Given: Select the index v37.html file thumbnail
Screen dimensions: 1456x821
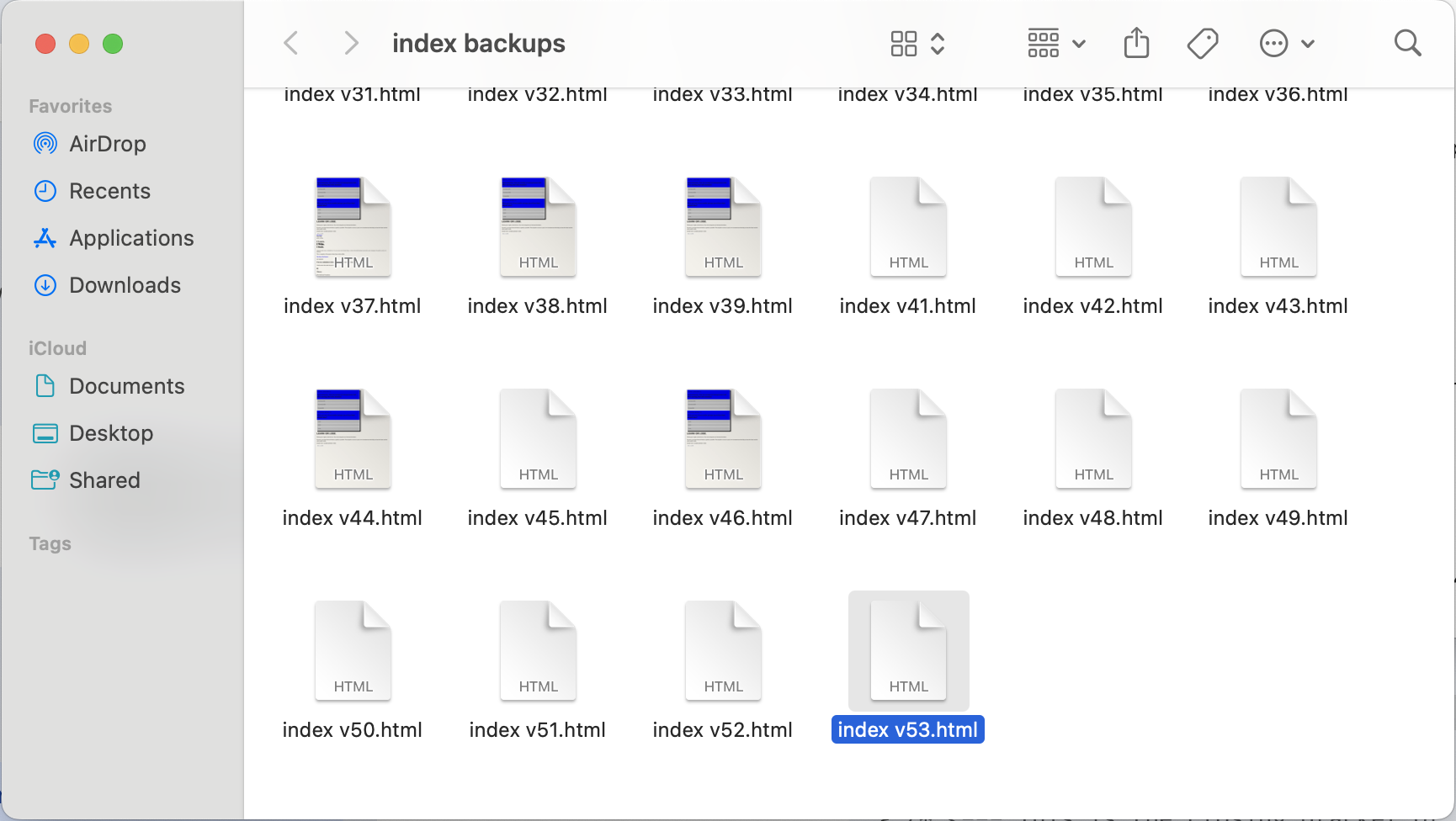Looking at the screenshot, I should 353,227.
